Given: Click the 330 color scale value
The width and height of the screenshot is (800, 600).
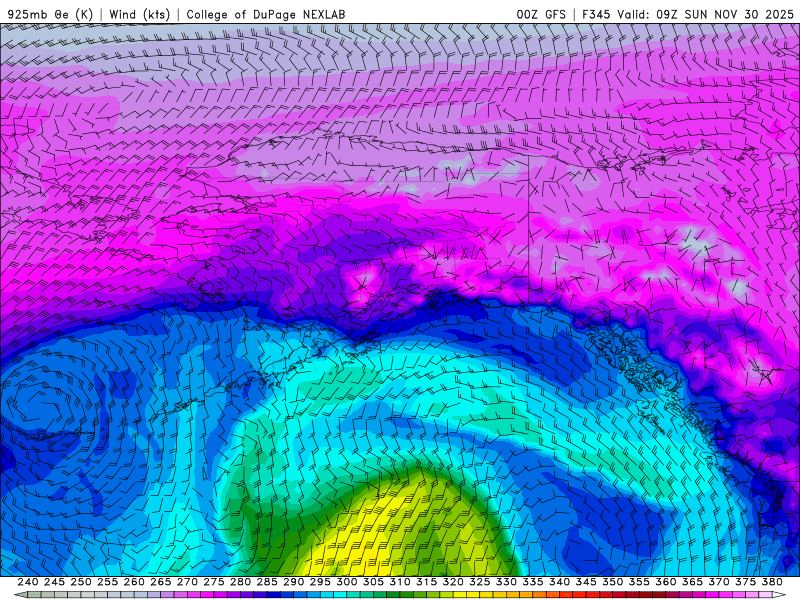Looking at the screenshot, I should point(506,582).
